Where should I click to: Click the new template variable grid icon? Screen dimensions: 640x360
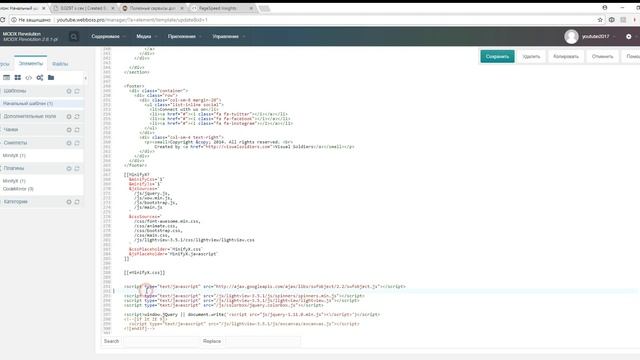point(18,78)
